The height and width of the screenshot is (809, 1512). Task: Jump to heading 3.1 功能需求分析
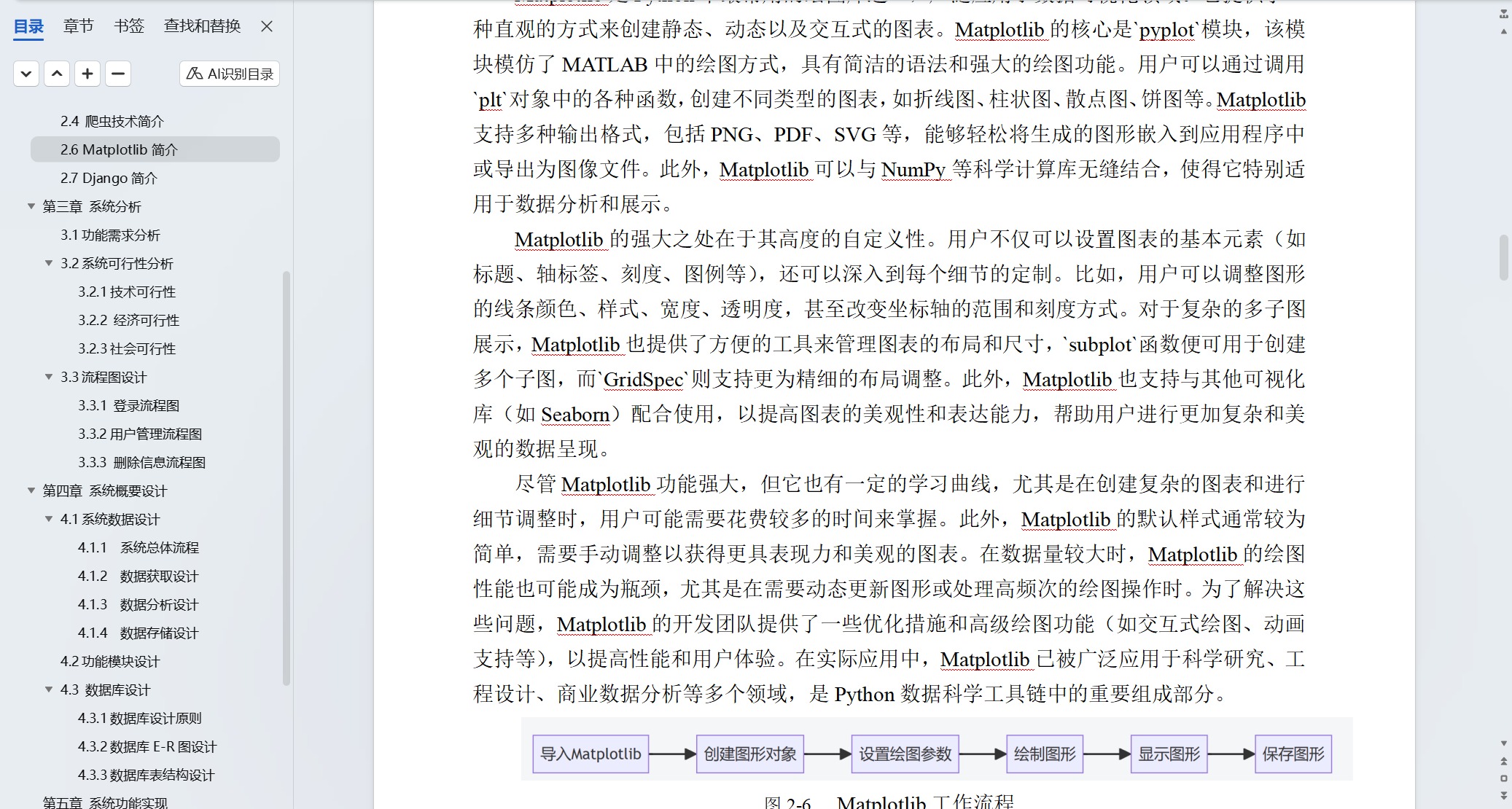coord(110,235)
